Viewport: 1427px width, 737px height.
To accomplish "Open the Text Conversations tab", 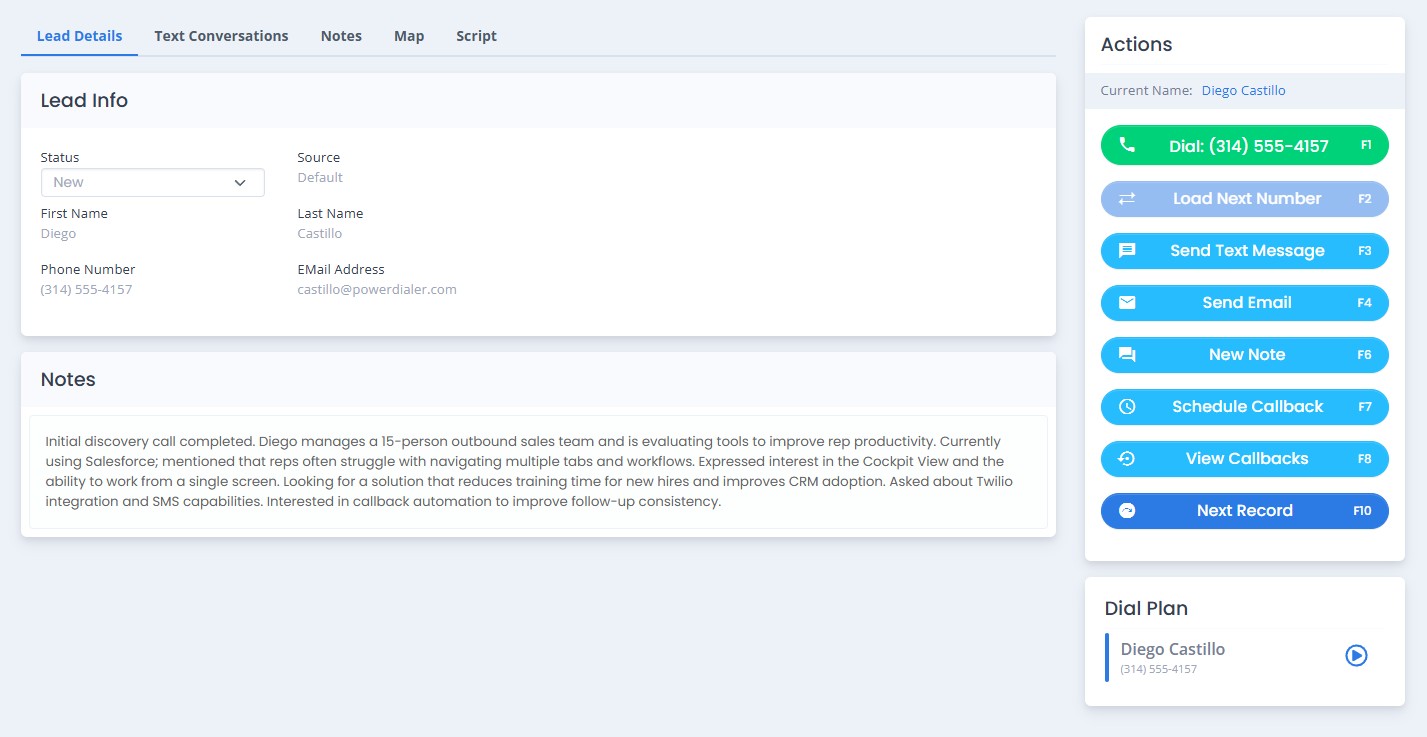I will pyautogui.click(x=221, y=36).
